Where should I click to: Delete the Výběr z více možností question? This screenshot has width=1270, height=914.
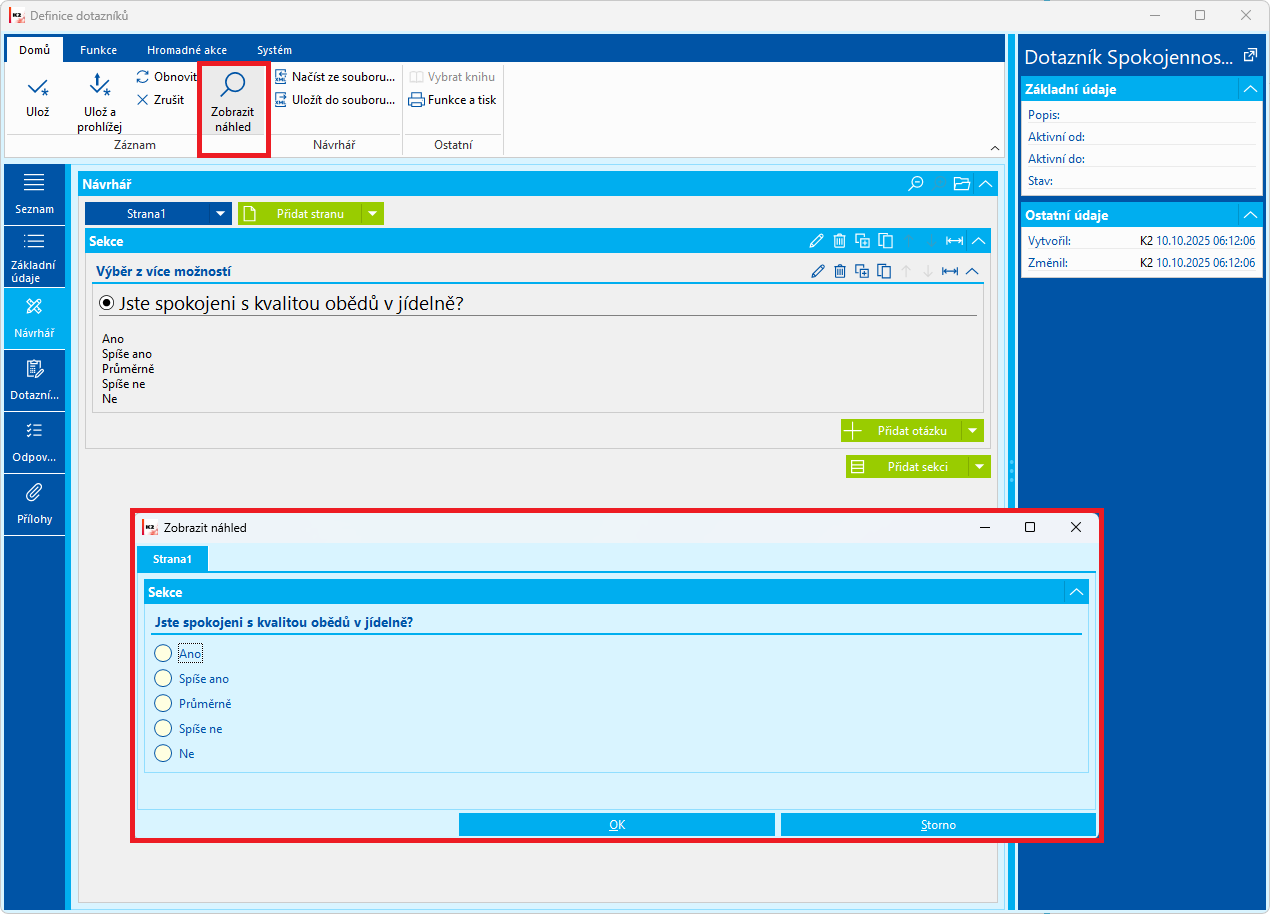pos(840,271)
